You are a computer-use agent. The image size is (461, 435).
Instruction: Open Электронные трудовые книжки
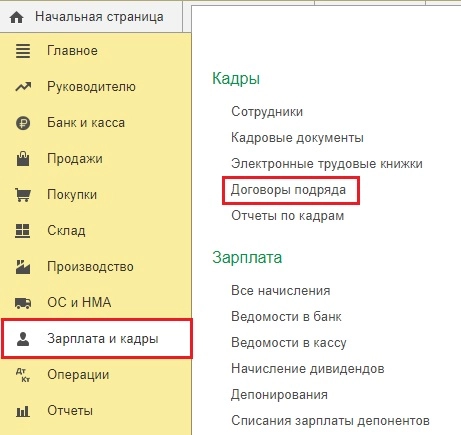(x=327, y=164)
